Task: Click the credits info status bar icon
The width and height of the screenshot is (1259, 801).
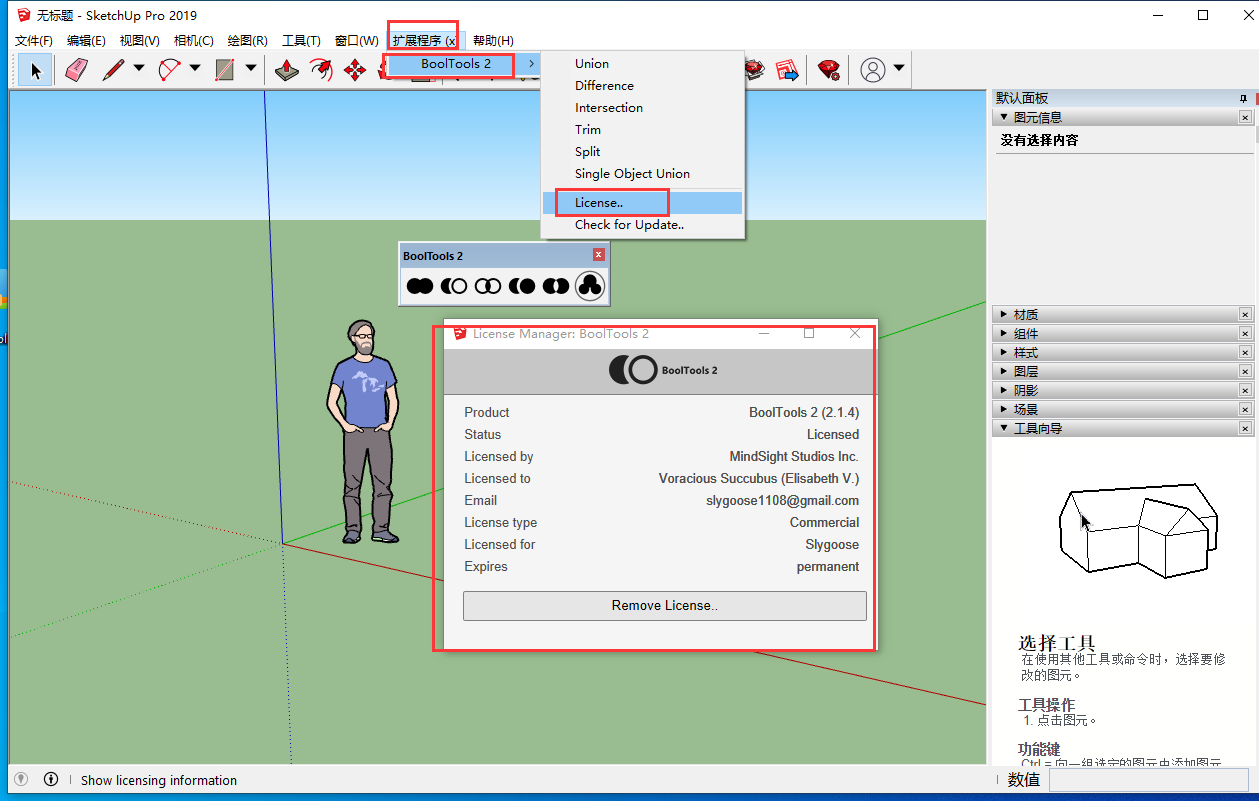Action: pos(51,779)
